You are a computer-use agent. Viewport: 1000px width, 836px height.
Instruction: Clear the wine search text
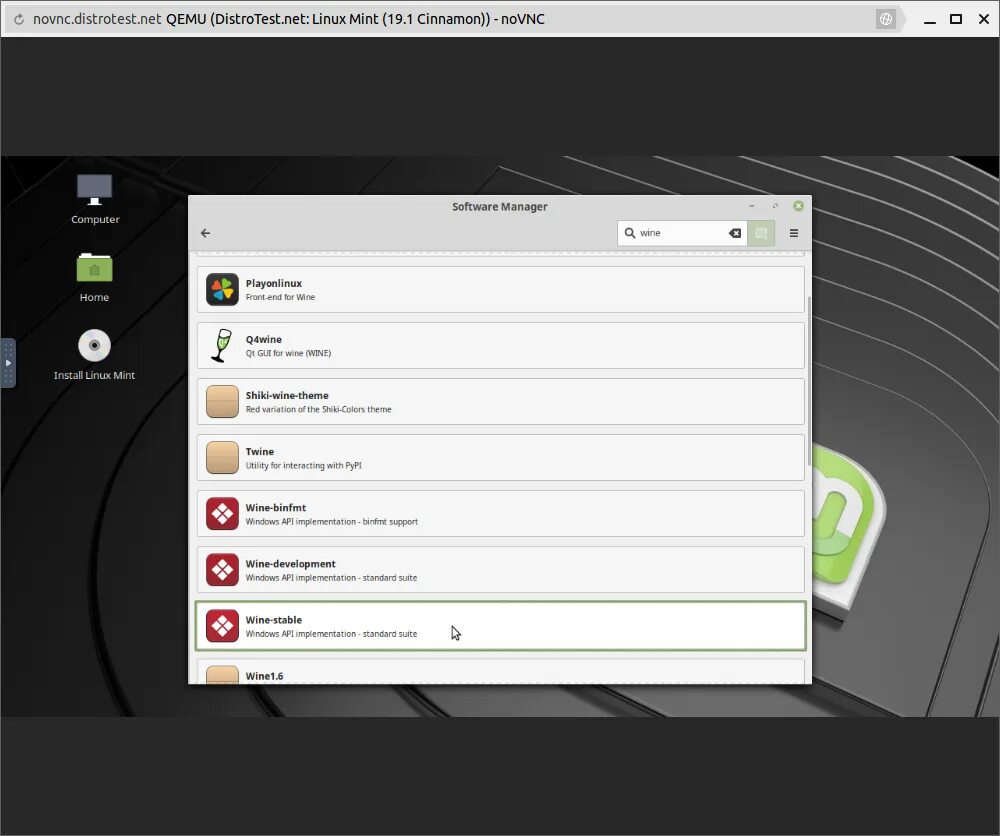tap(735, 233)
